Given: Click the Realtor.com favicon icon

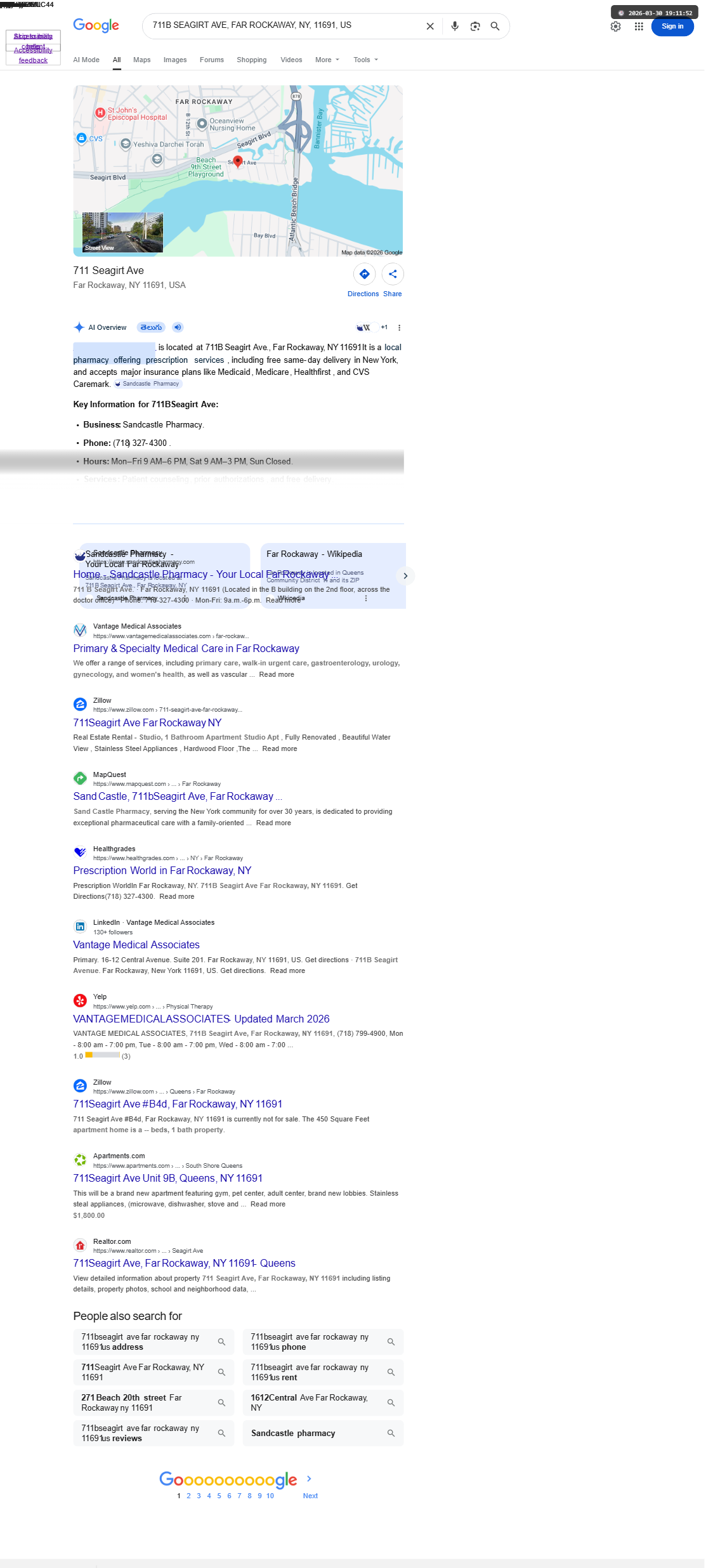Looking at the screenshot, I should [80, 1246].
